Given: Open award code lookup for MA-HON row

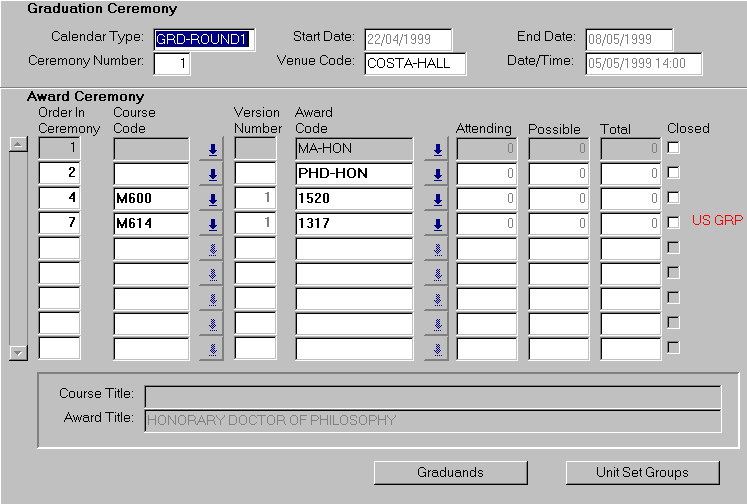Looking at the screenshot, I should (436, 149).
